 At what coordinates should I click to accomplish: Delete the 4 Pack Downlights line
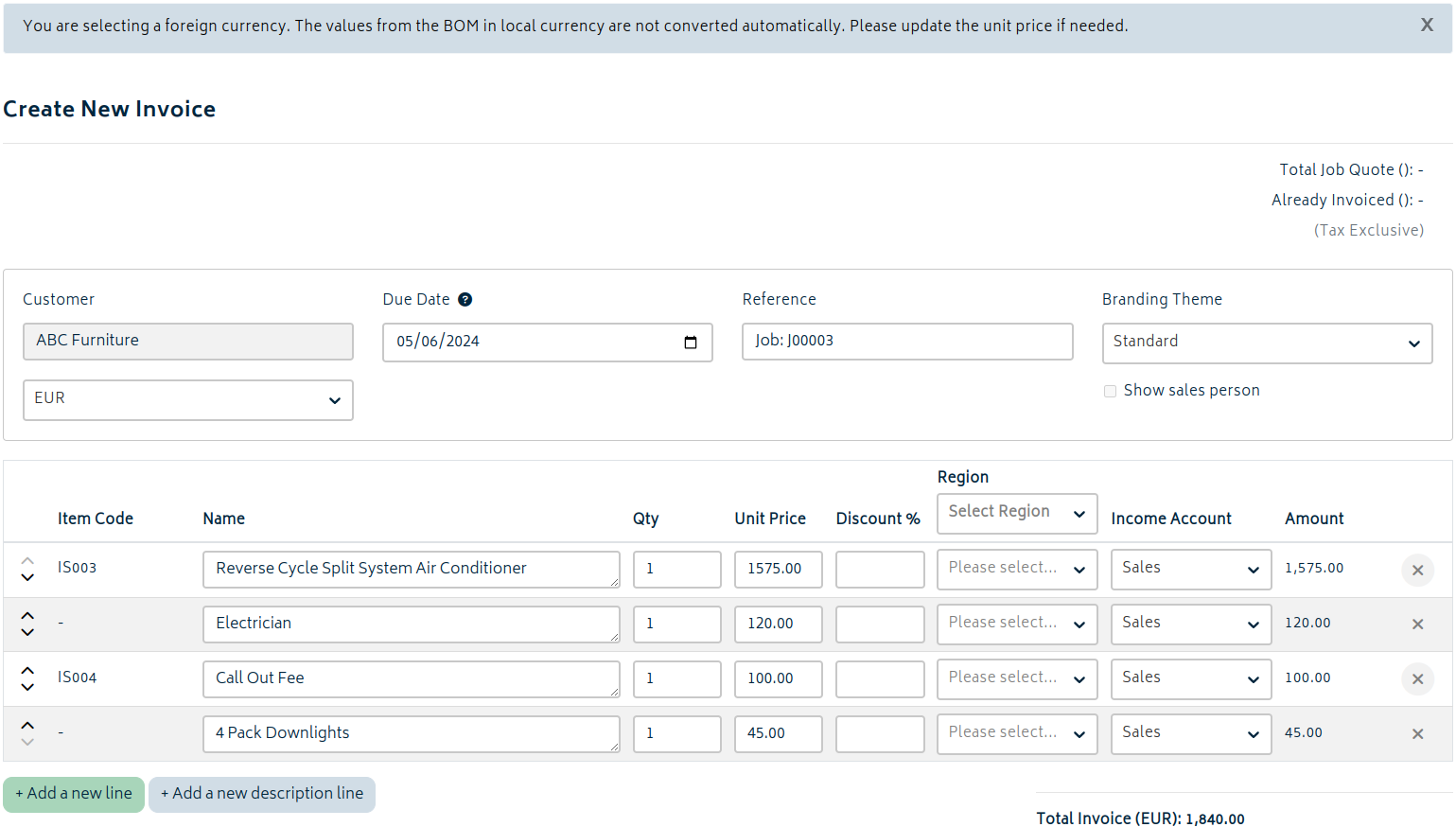coord(1417,734)
